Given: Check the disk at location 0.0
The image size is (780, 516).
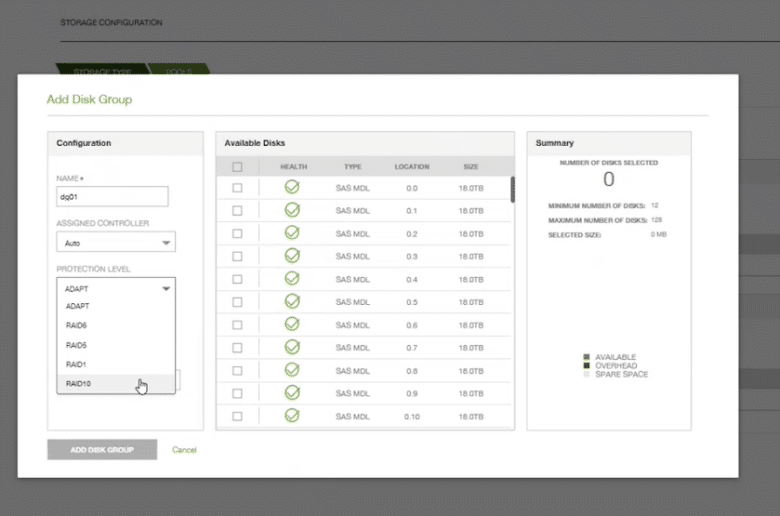Looking at the screenshot, I should coord(237,188).
